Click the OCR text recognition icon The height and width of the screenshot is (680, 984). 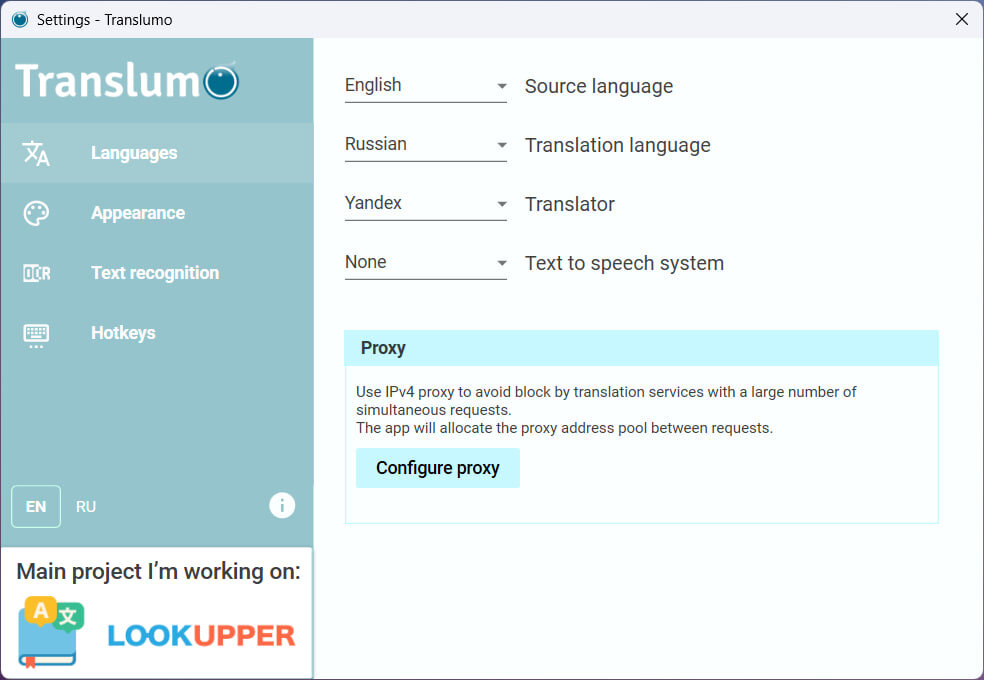pyautogui.click(x=36, y=273)
